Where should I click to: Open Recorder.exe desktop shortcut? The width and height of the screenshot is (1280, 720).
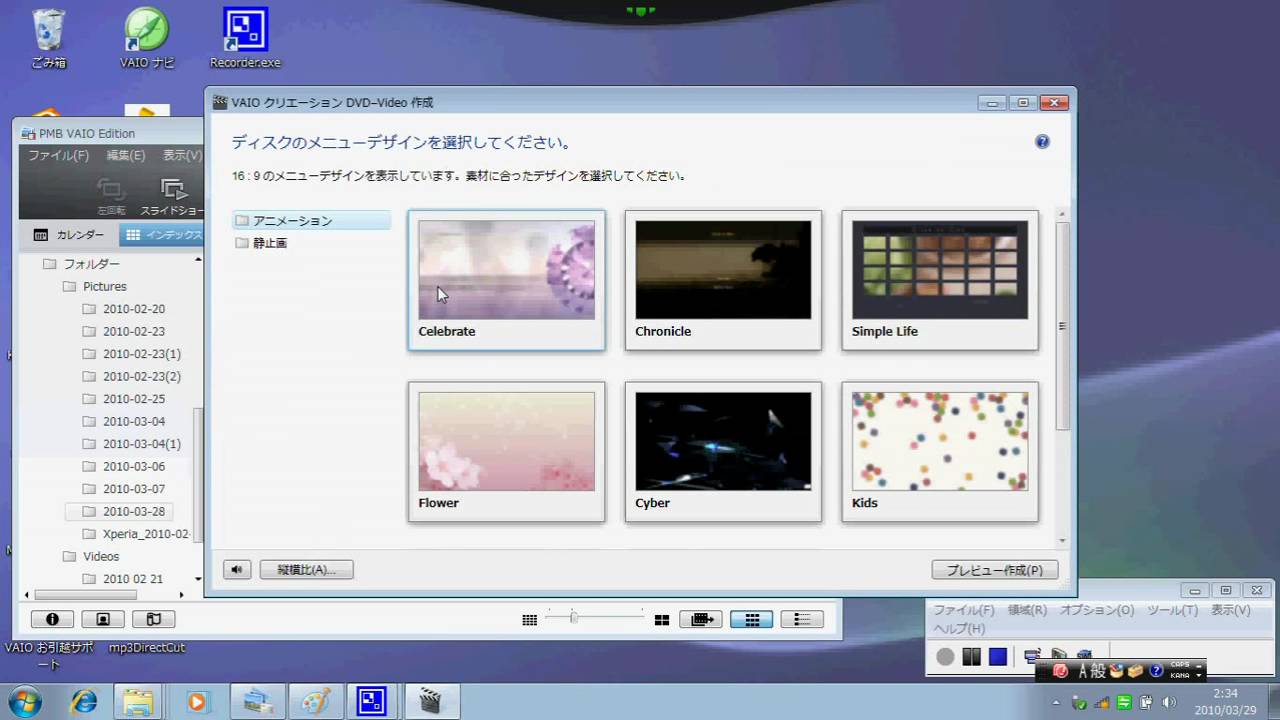click(x=245, y=40)
